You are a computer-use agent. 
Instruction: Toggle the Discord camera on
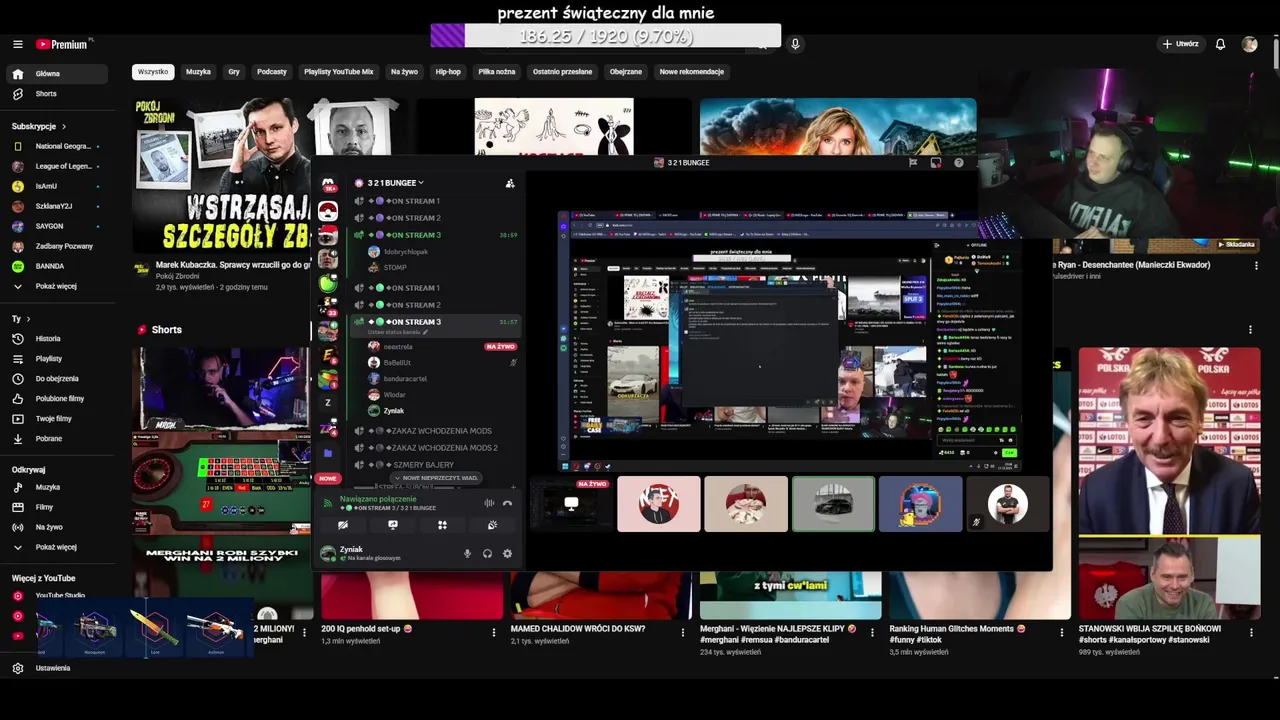click(x=343, y=525)
